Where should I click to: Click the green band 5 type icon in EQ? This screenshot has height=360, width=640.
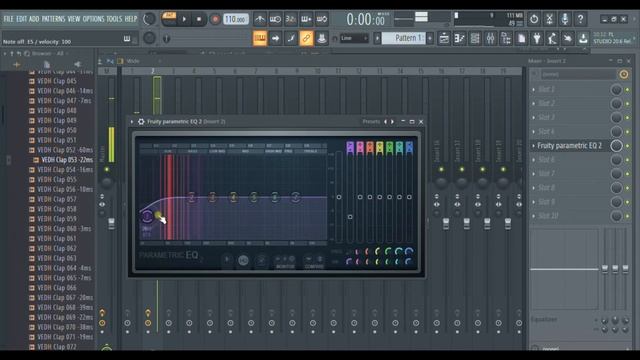pyautogui.click(x=389, y=147)
